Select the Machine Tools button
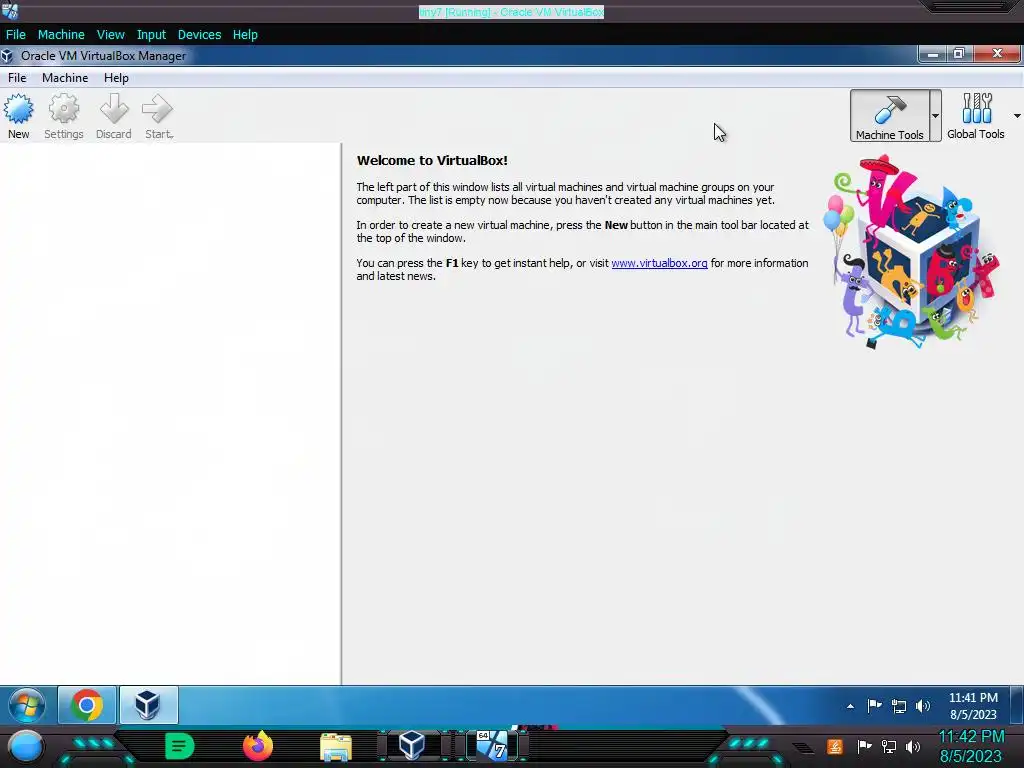 pyautogui.click(x=889, y=116)
